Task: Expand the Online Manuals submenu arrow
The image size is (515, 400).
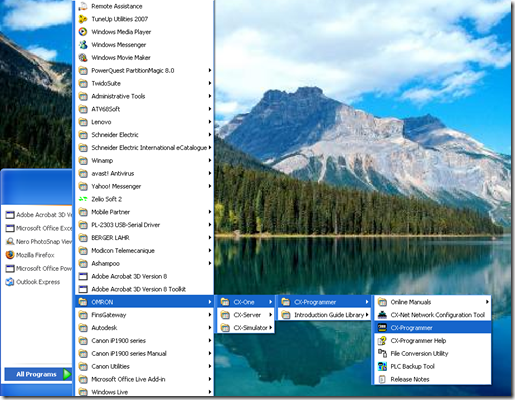Action: point(487,302)
